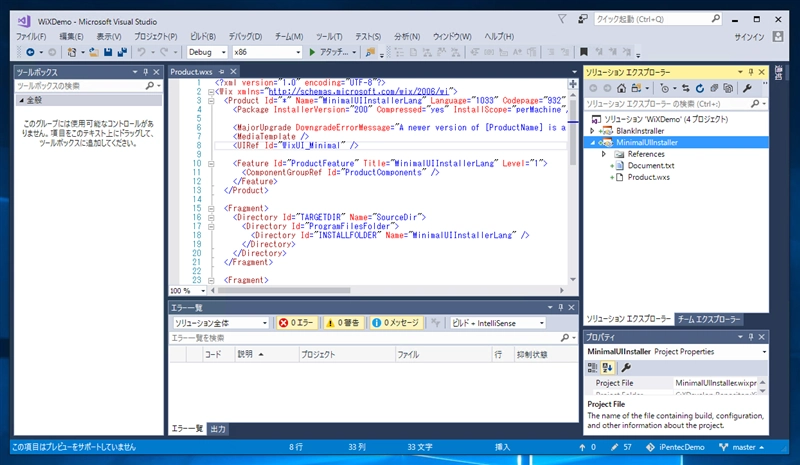The height and width of the screenshot is (465, 800).
Task: Select Product.wxs in Solution Explorer tree
Action: (647, 177)
